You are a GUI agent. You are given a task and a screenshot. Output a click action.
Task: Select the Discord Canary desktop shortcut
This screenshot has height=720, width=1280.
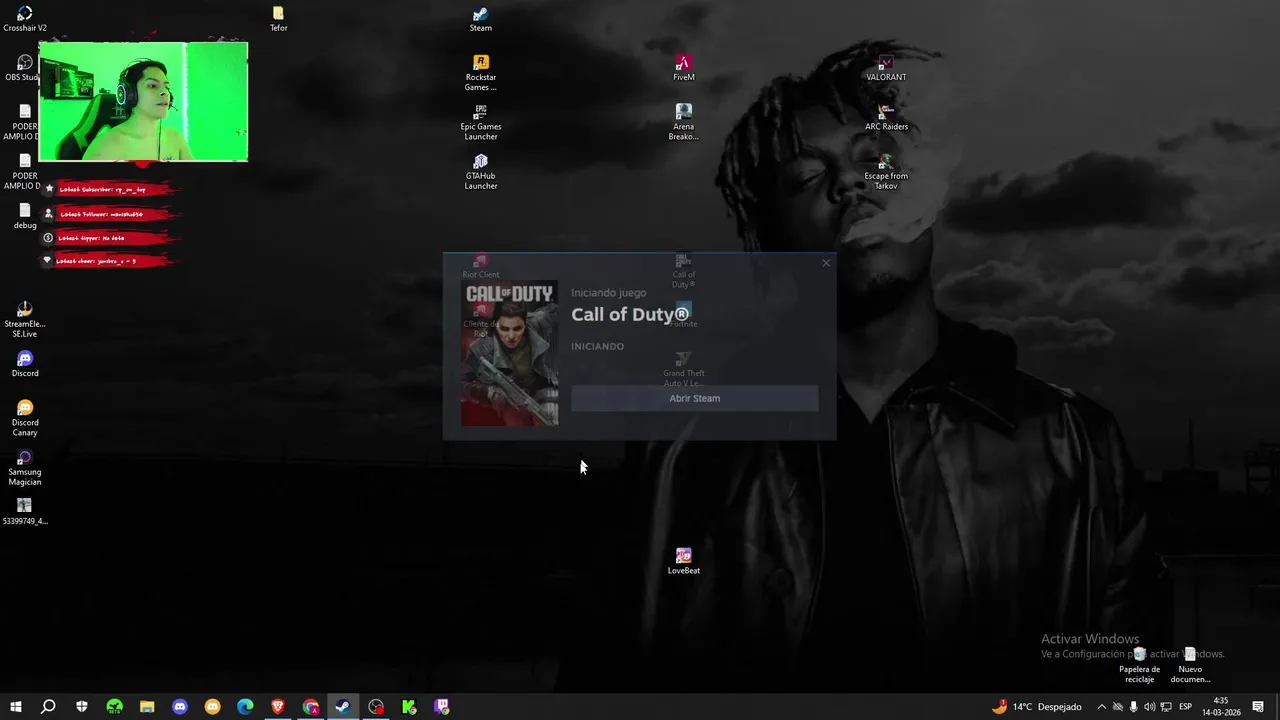(x=25, y=418)
